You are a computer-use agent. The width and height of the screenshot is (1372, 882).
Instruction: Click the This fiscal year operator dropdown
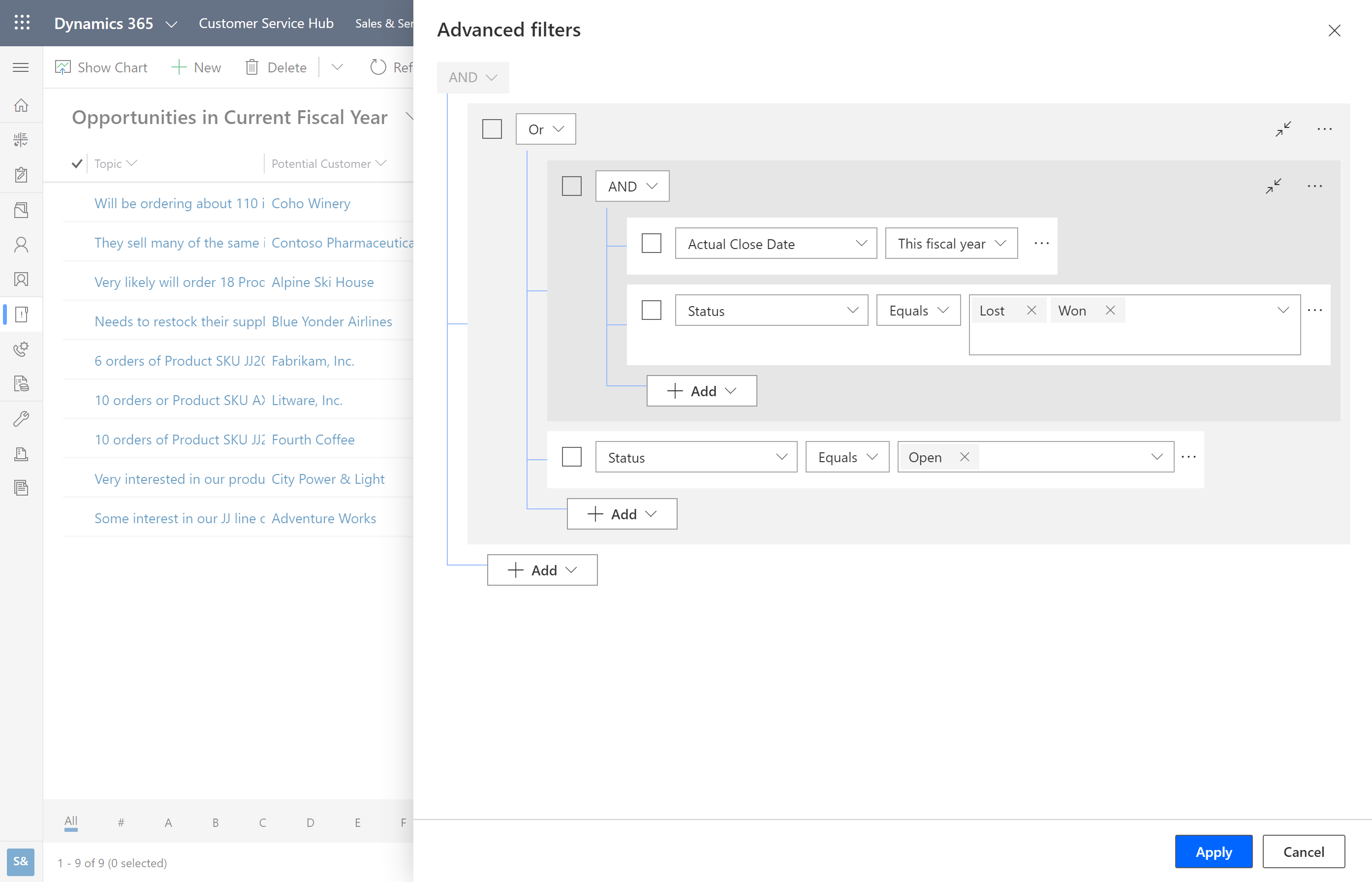(949, 243)
